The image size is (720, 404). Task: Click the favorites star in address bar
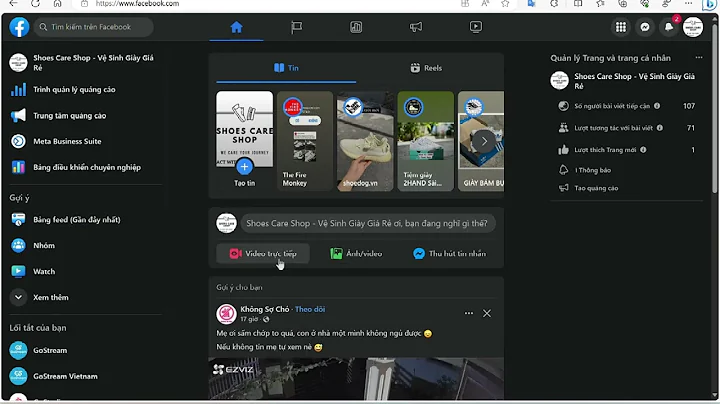[505, 4]
